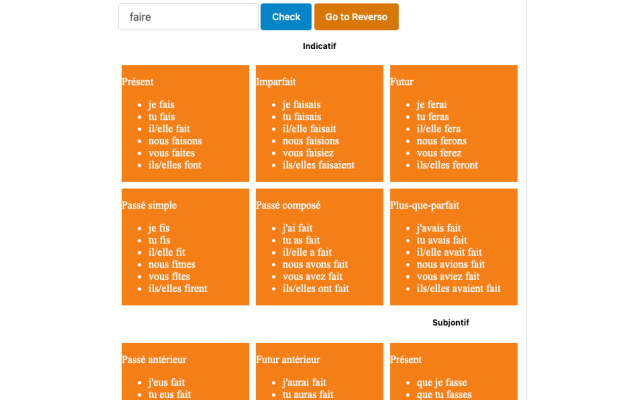Click "ils/elles ont fait" in Passé composé
The height and width of the screenshot is (400, 640).
tap(315, 289)
